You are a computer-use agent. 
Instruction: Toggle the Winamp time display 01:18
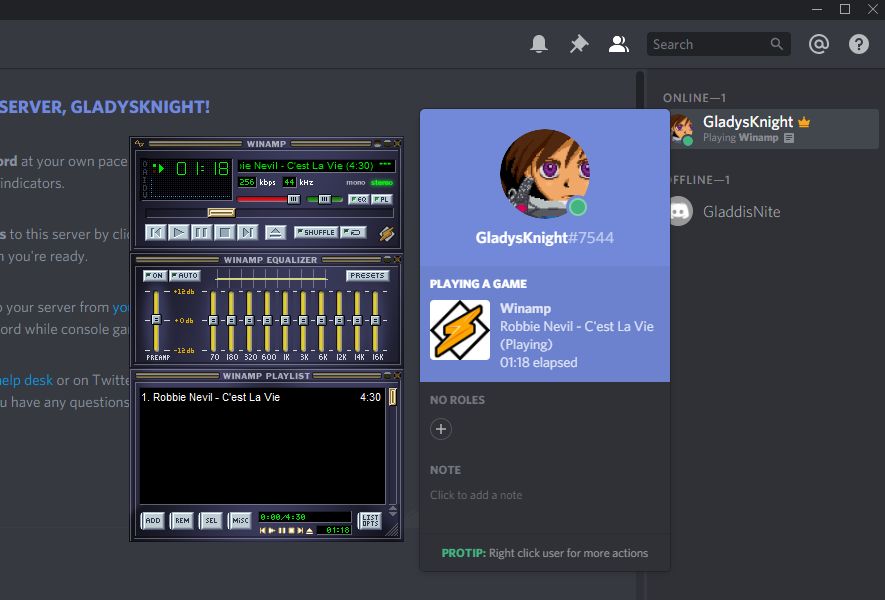(202, 168)
